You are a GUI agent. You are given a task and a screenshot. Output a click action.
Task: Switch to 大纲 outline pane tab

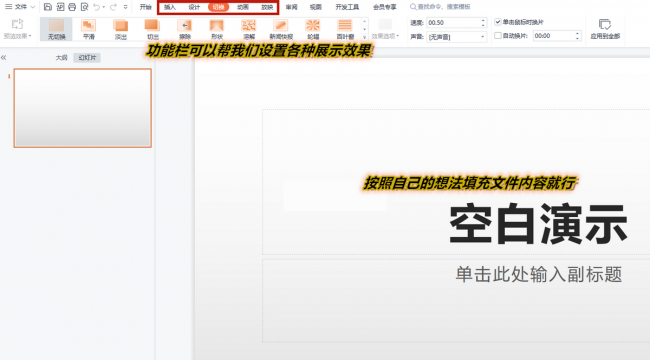pyautogui.click(x=61, y=58)
